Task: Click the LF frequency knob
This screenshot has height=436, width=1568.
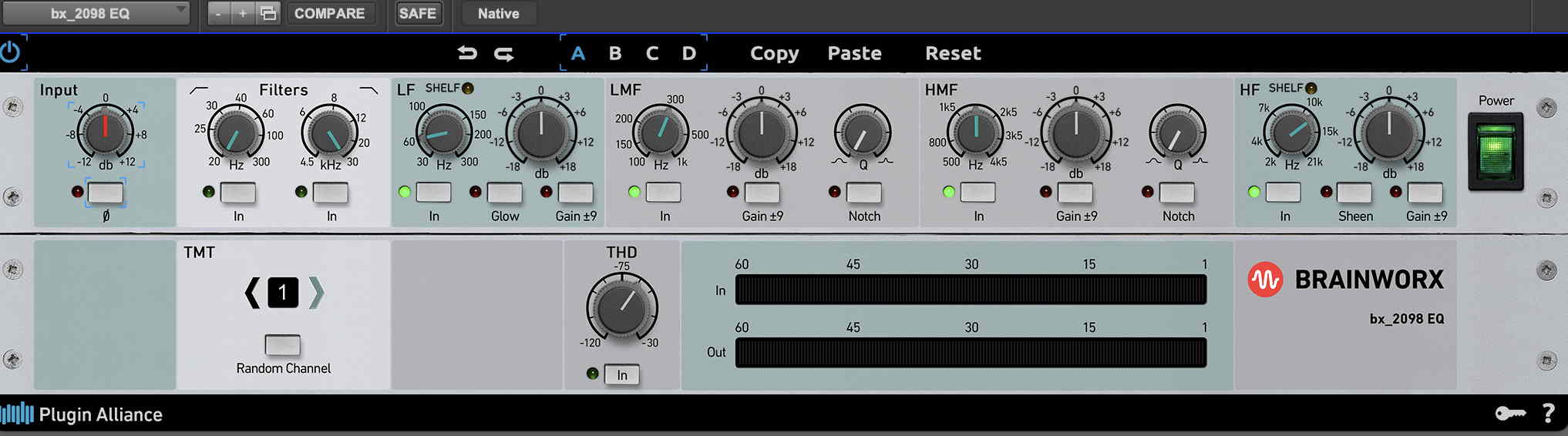Action: point(443,133)
